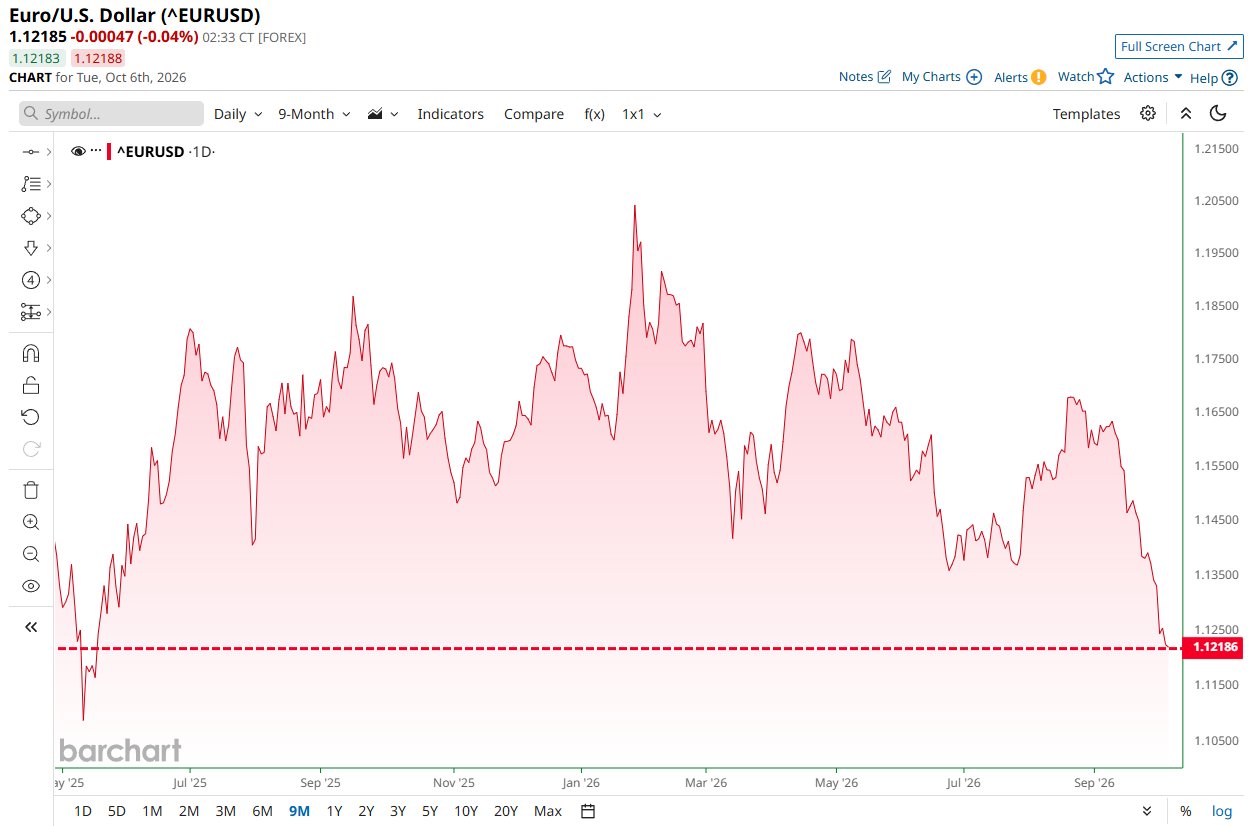This screenshot has height=826, width=1252.
Task: Open the f(x) expressions menu
Action: [x=594, y=114]
